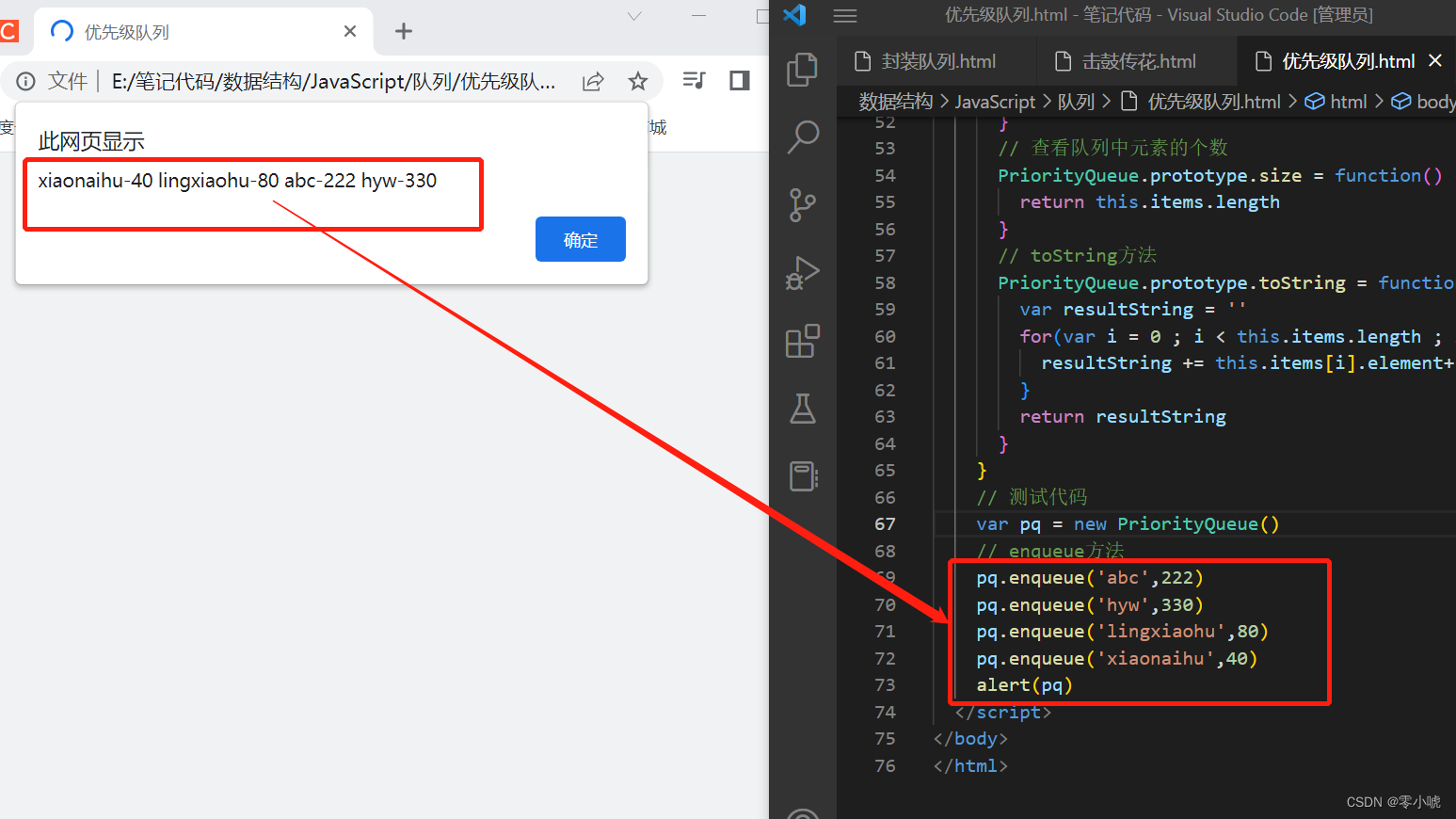Click the closing </body> tag line
1456x819 pixels.
point(970,739)
